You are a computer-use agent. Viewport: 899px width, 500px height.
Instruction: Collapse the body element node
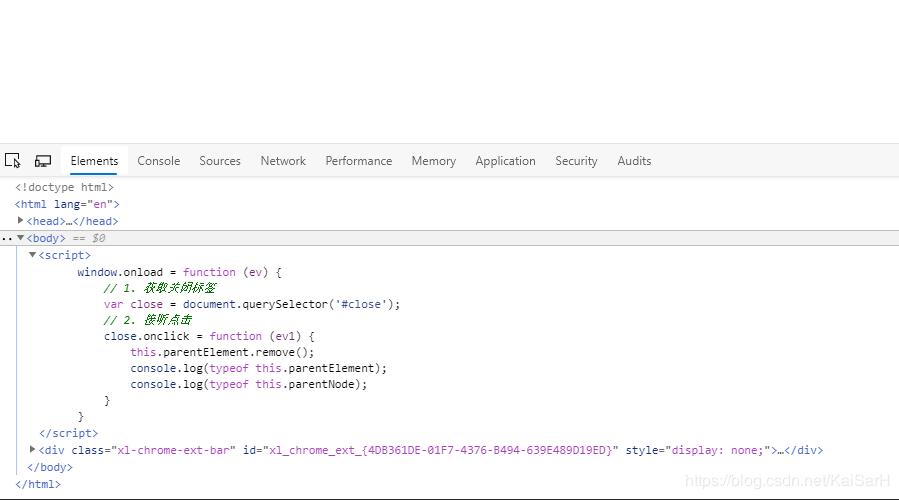point(20,237)
